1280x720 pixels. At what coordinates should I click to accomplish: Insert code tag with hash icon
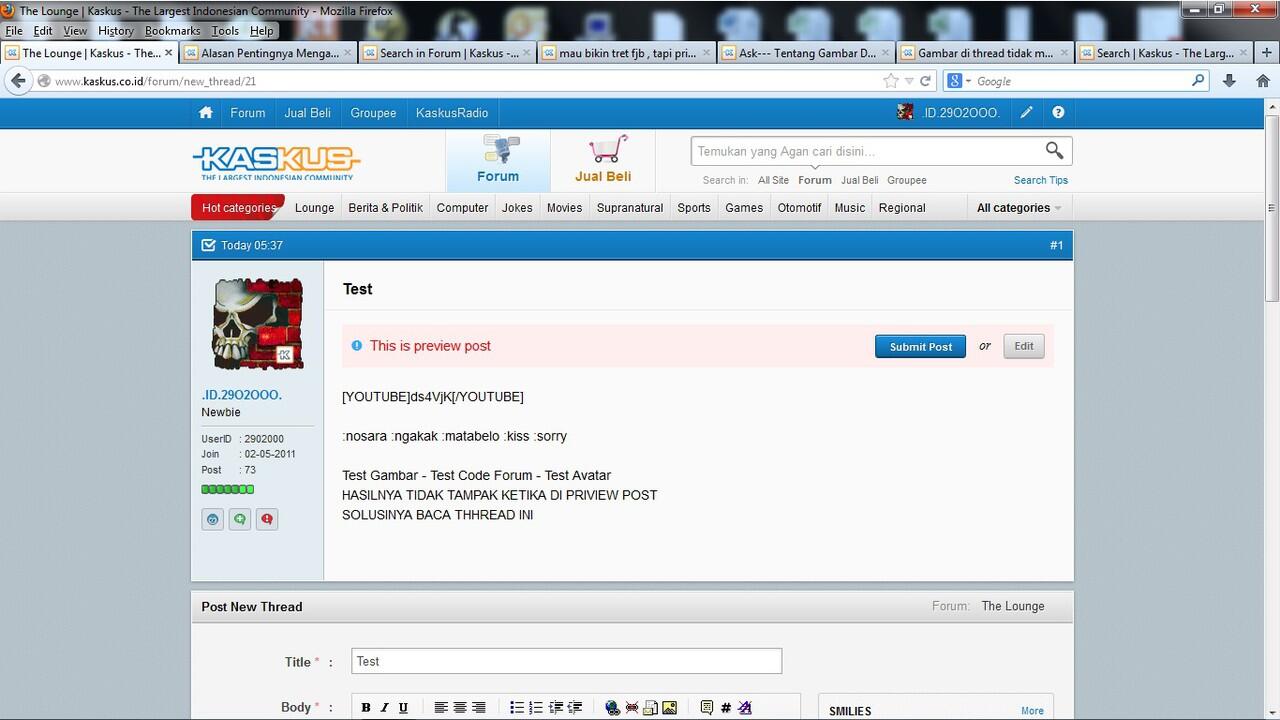[x=726, y=708]
